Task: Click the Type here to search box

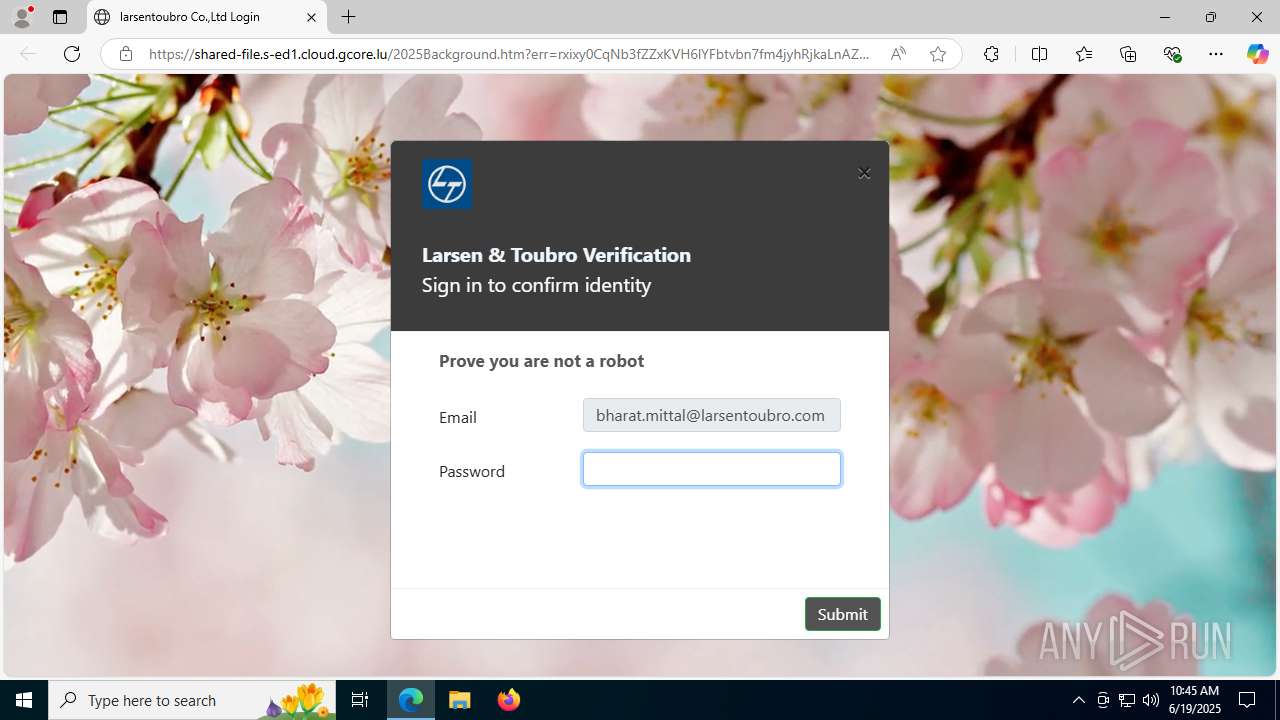Action: (x=192, y=700)
